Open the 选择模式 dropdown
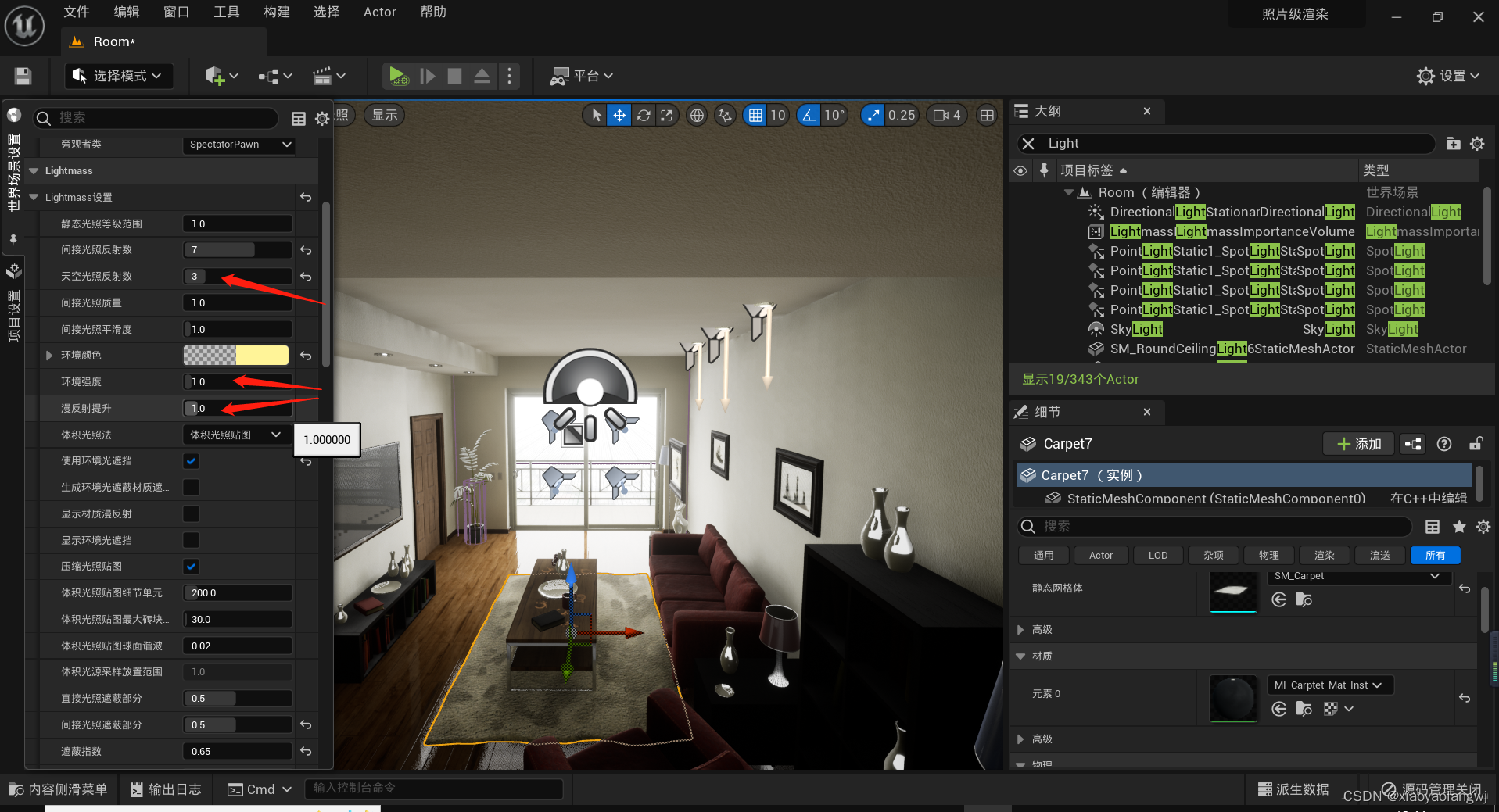 pos(118,76)
